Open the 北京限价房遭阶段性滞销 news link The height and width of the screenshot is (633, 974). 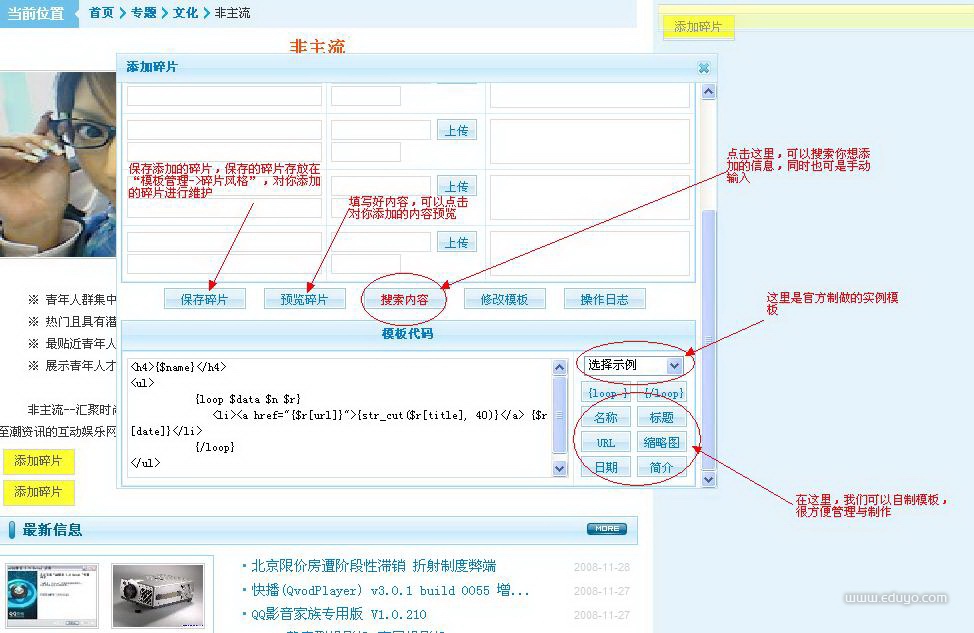point(374,566)
